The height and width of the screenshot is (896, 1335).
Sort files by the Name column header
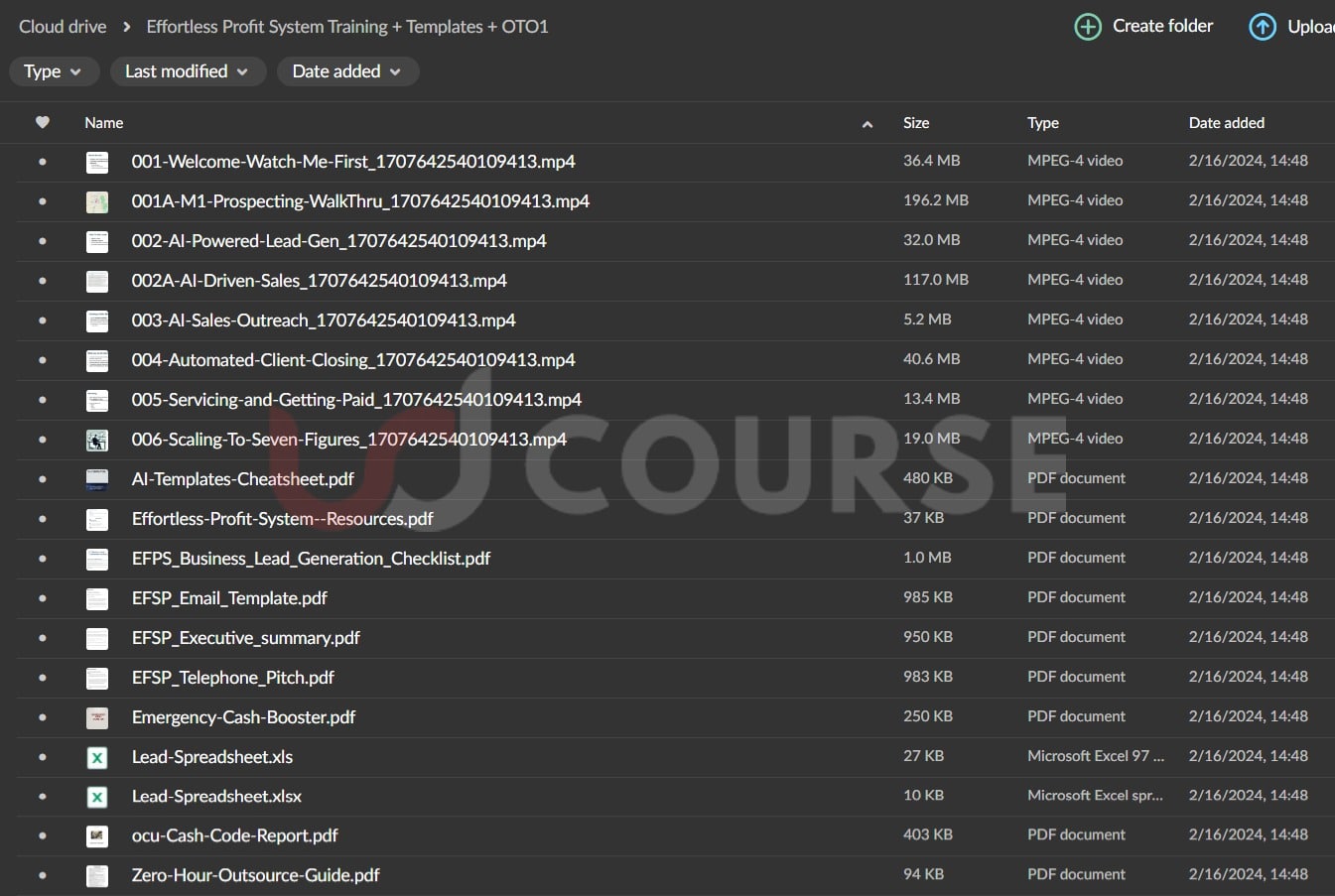tap(104, 123)
